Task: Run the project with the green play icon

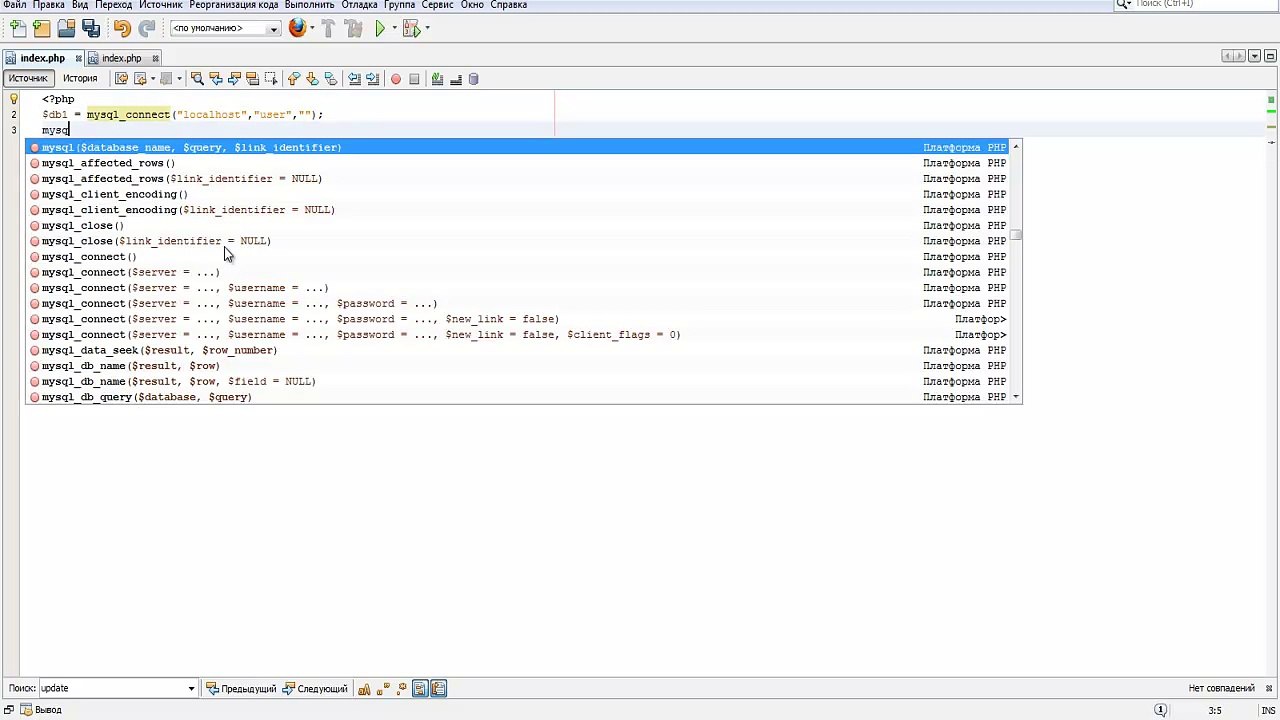Action: coord(380,29)
